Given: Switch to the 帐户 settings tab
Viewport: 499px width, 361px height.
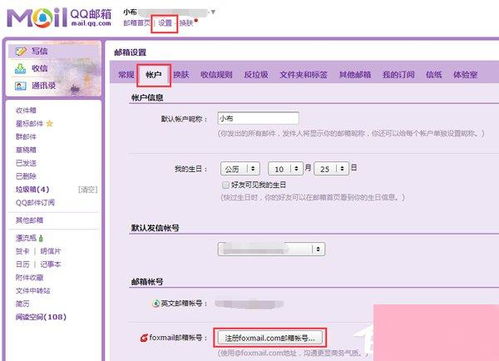Looking at the screenshot, I should coord(154,75).
